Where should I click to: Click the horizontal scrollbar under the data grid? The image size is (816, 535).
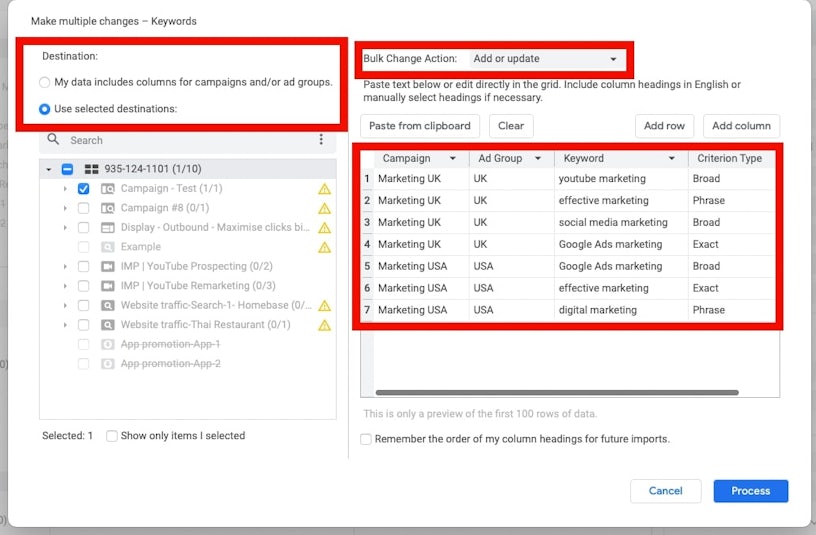click(x=555, y=393)
